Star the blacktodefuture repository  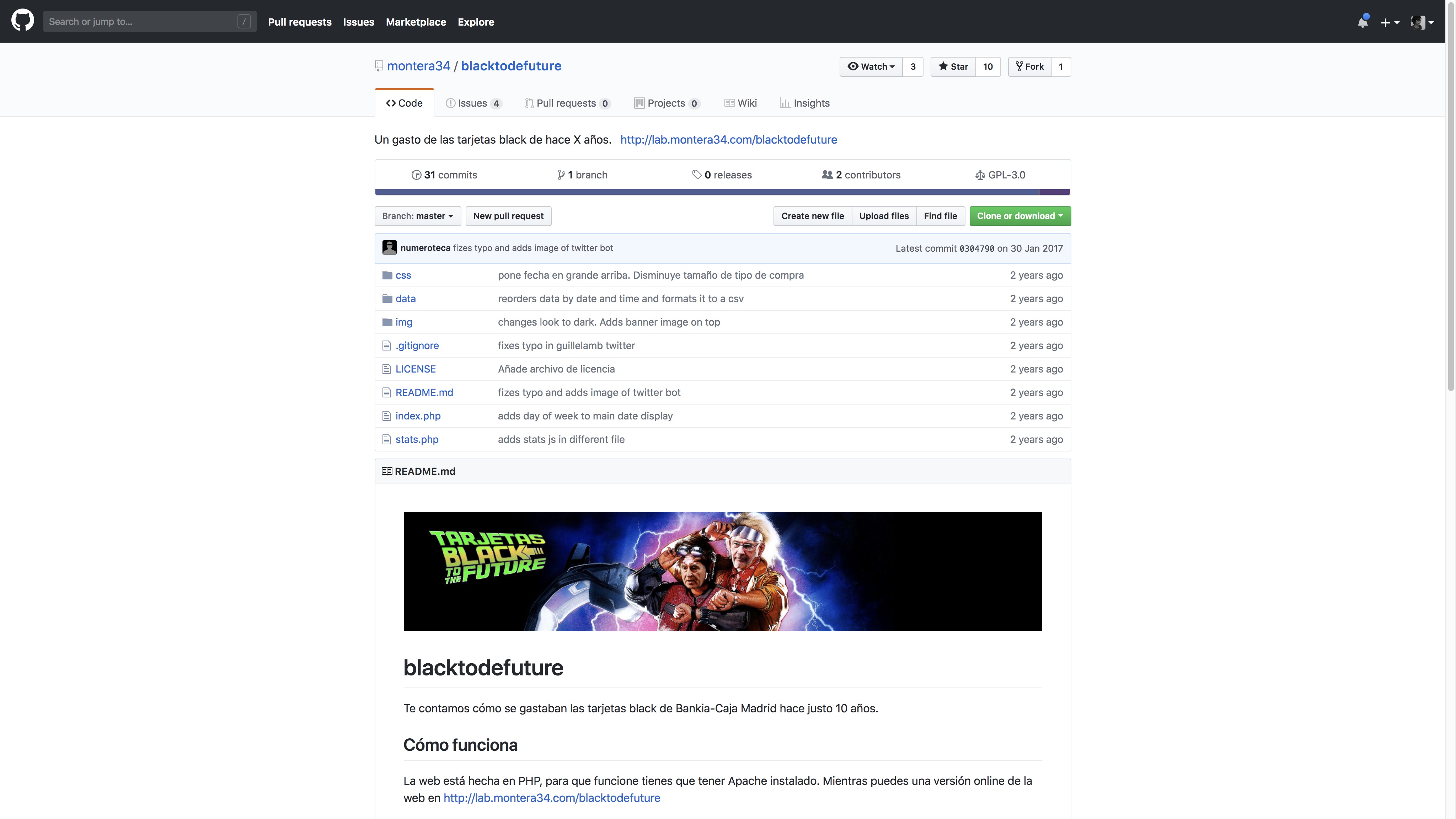953,67
